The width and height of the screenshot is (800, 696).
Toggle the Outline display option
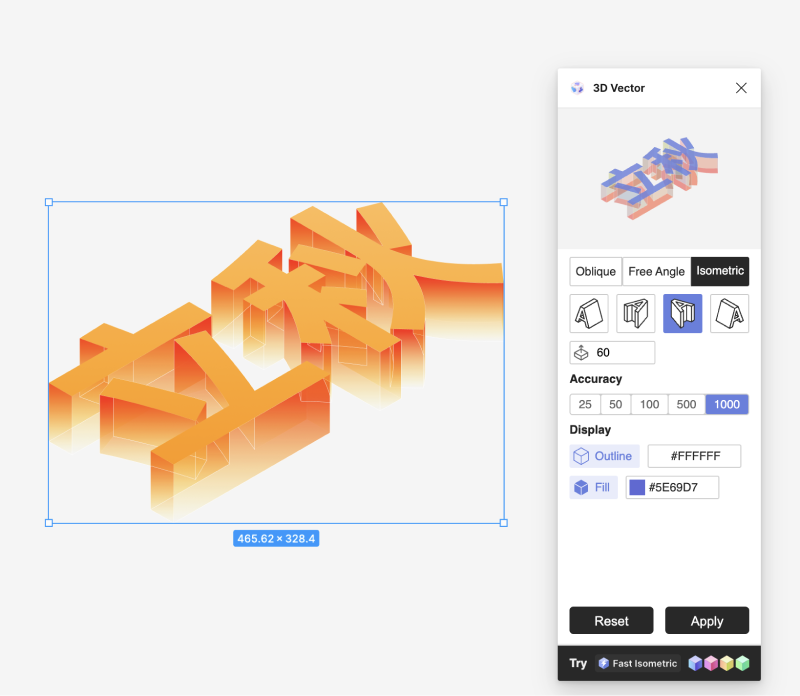[x=604, y=456]
